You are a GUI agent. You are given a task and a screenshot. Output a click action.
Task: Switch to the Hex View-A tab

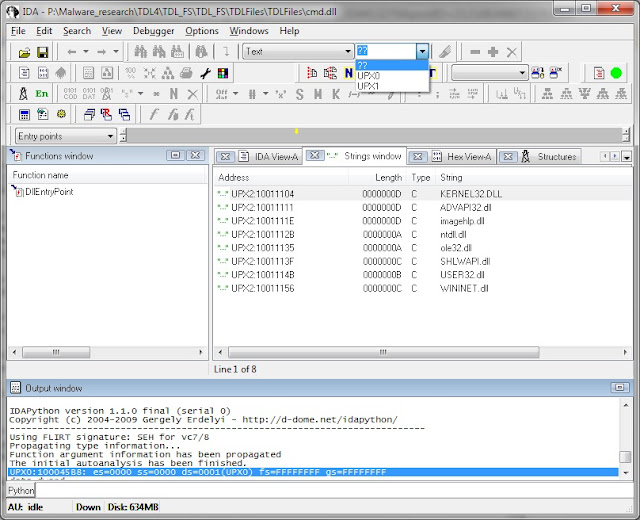tap(468, 157)
